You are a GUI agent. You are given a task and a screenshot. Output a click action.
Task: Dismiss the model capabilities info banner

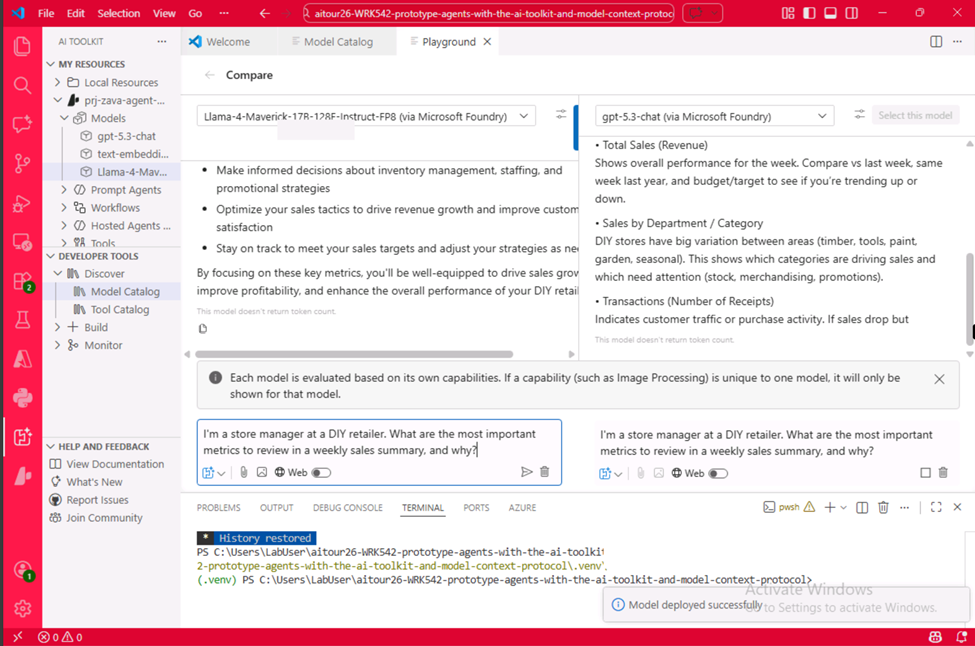[939, 379]
